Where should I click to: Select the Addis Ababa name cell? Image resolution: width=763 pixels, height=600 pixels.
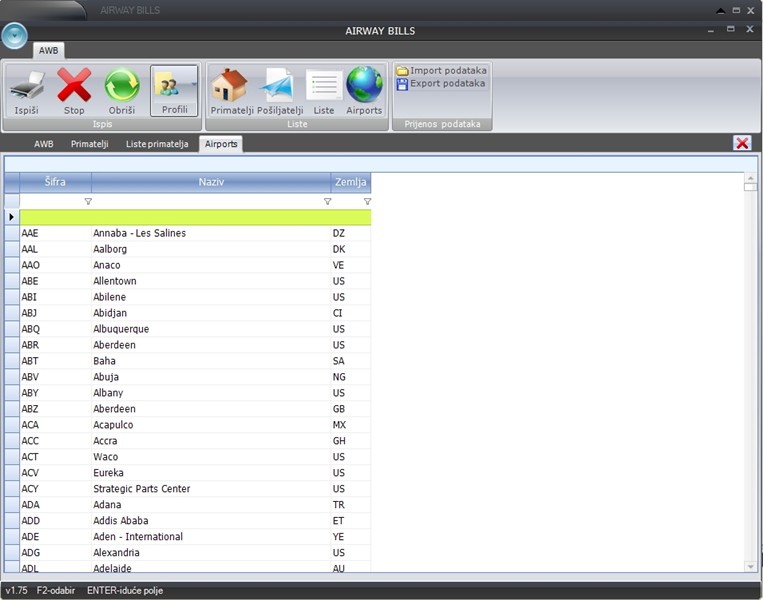pyautogui.click(x=211, y=521)
